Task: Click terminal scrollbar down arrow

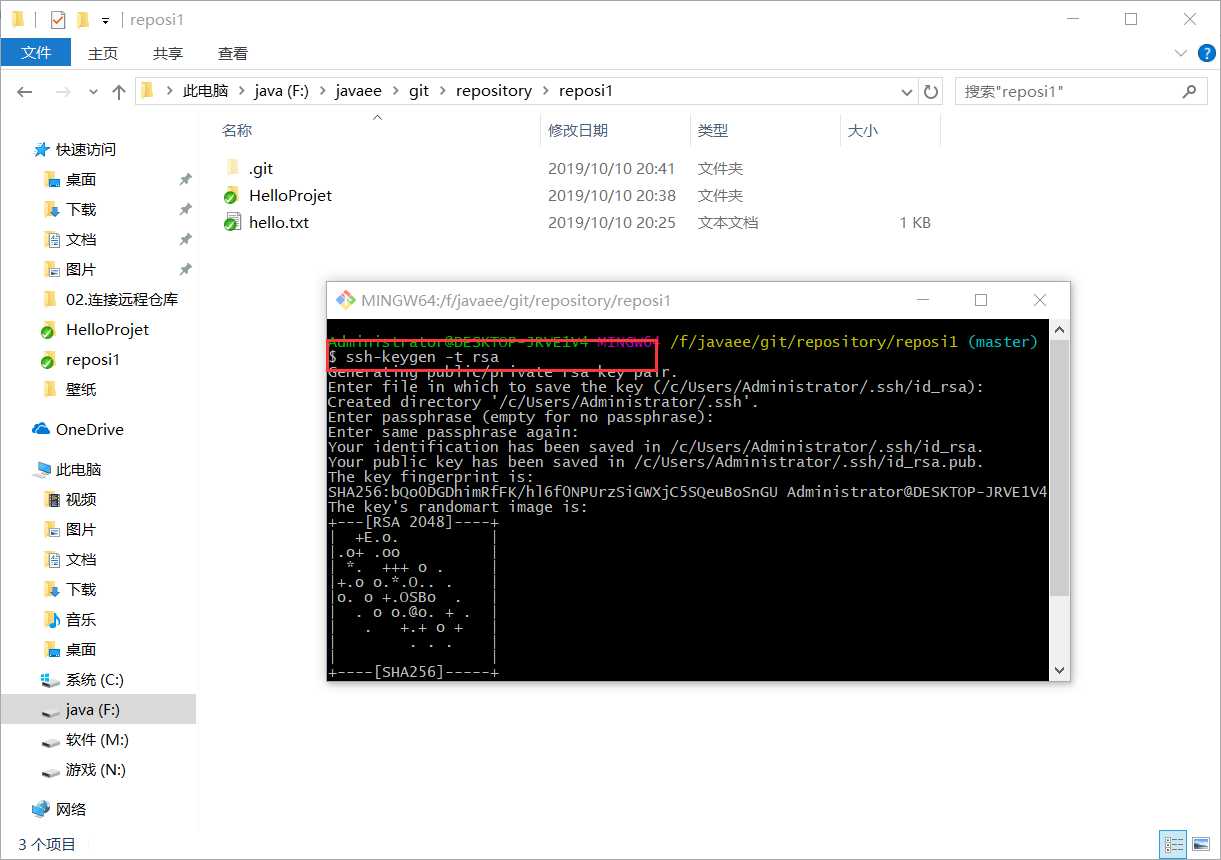Action: click(x=1059, y=670)
